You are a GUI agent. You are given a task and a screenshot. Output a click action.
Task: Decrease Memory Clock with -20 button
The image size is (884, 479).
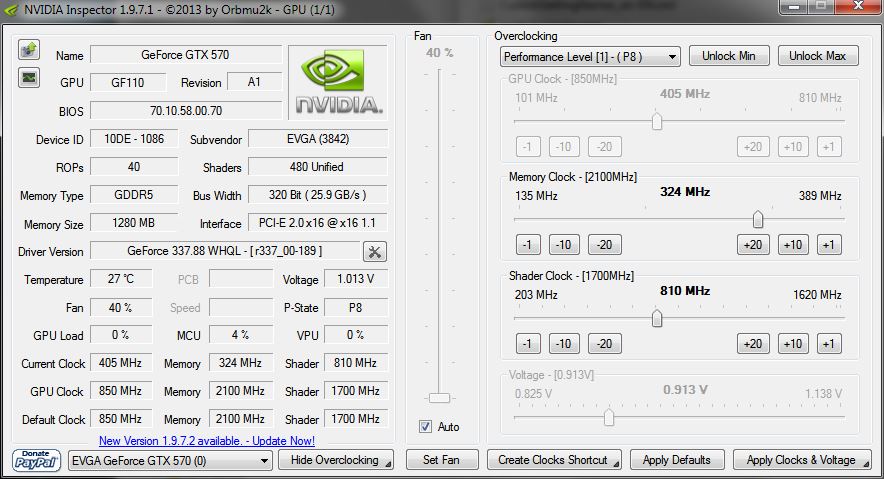click(604, 245)
